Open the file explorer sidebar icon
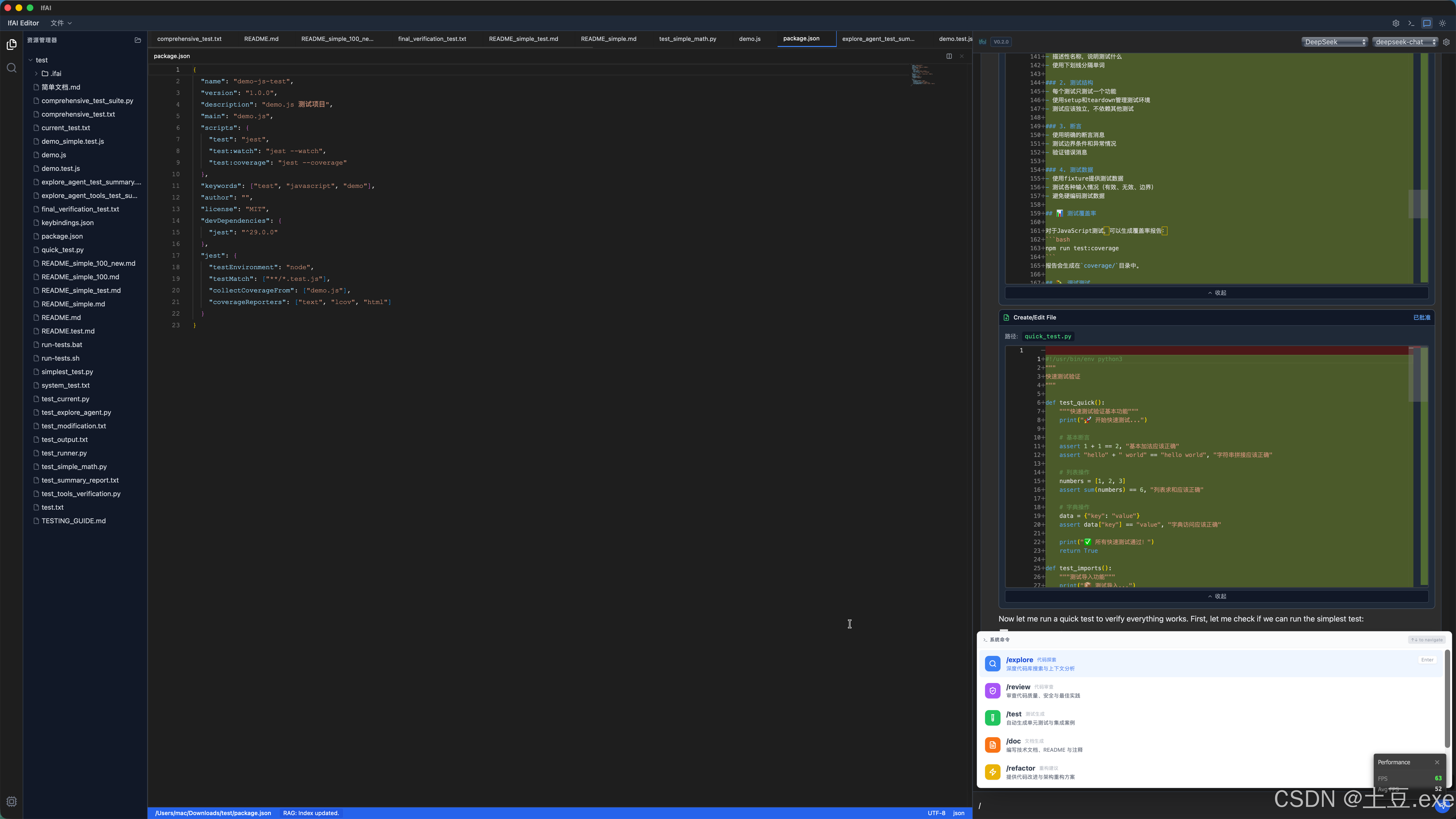Screen dimensions: 1456x819 pos(11,44)
